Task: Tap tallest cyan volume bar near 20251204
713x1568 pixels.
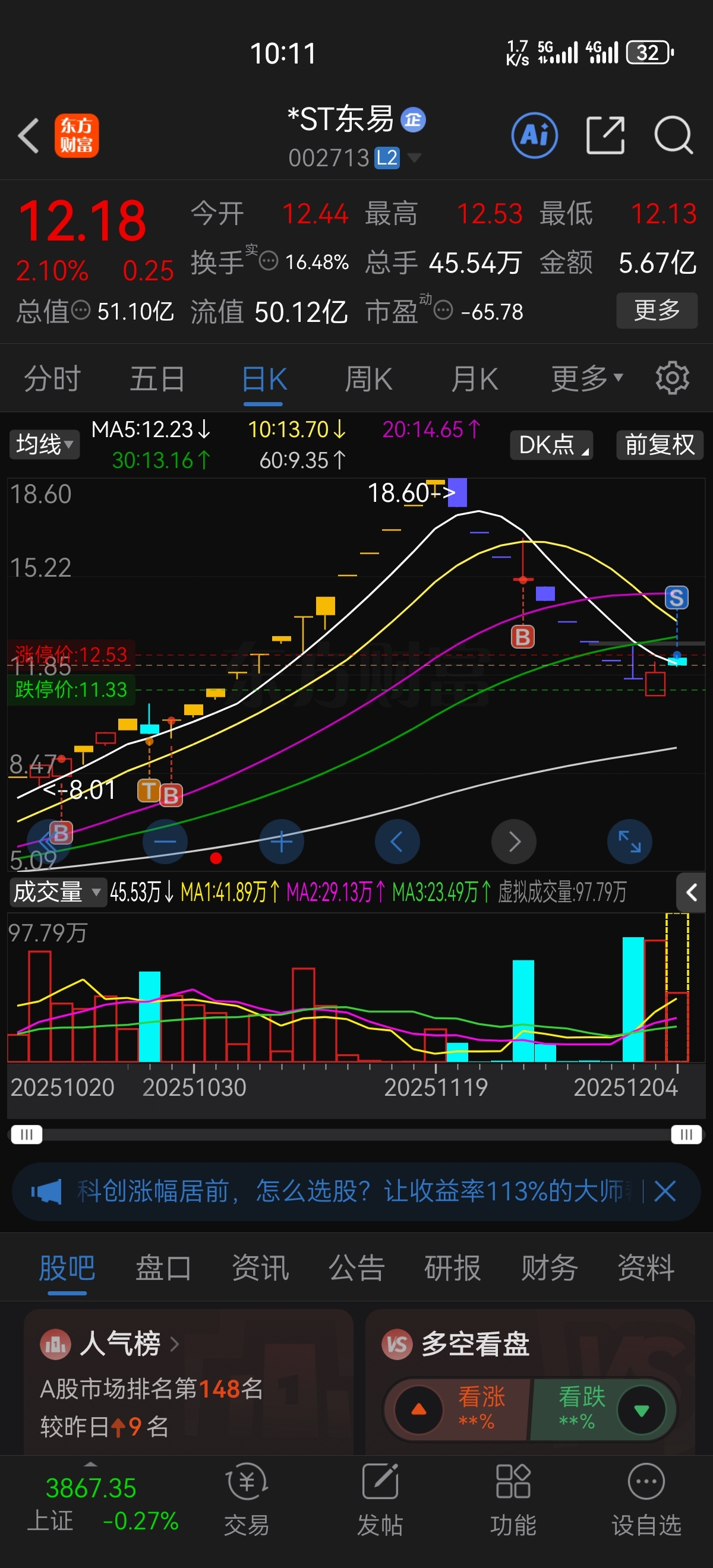Action: click(633, 999)
